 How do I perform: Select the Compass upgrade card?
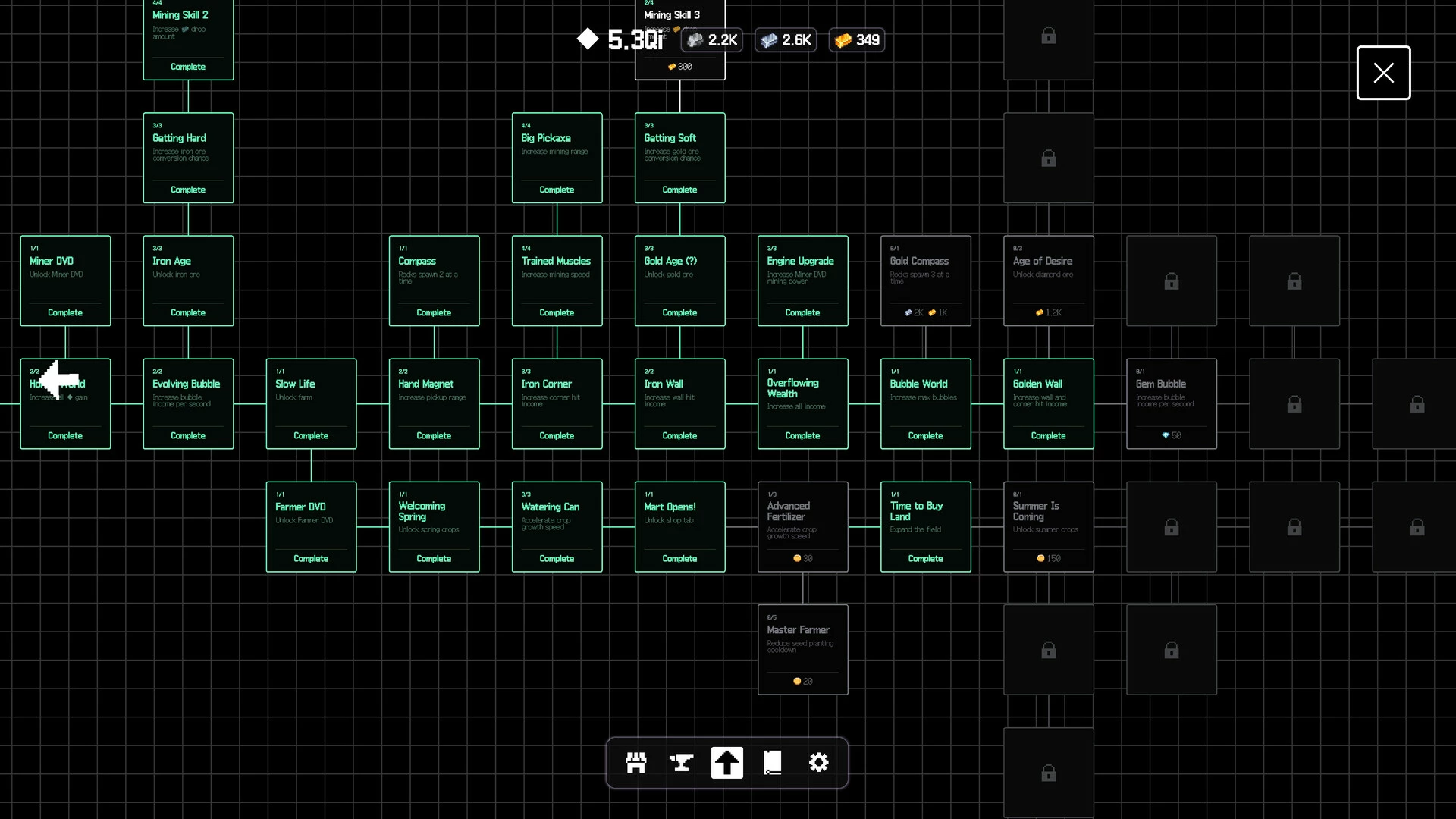(x=434, y=281)
